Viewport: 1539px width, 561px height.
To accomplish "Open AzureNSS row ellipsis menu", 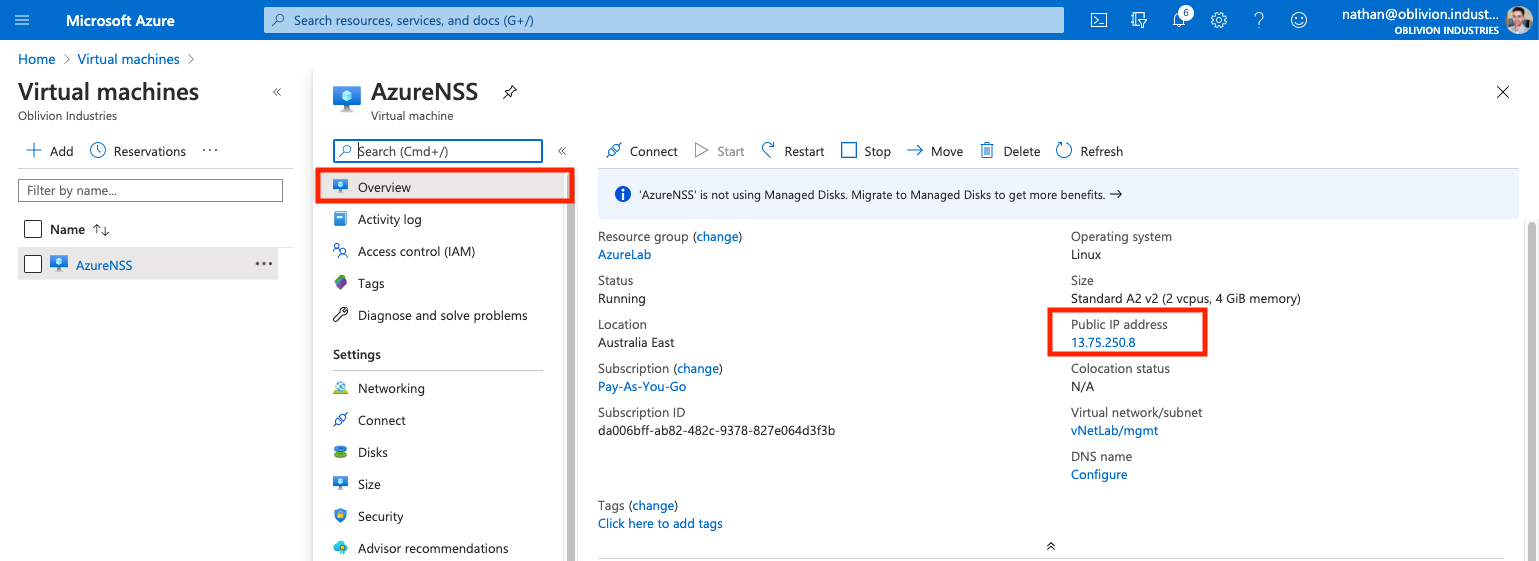I will [x=263, y=264].
